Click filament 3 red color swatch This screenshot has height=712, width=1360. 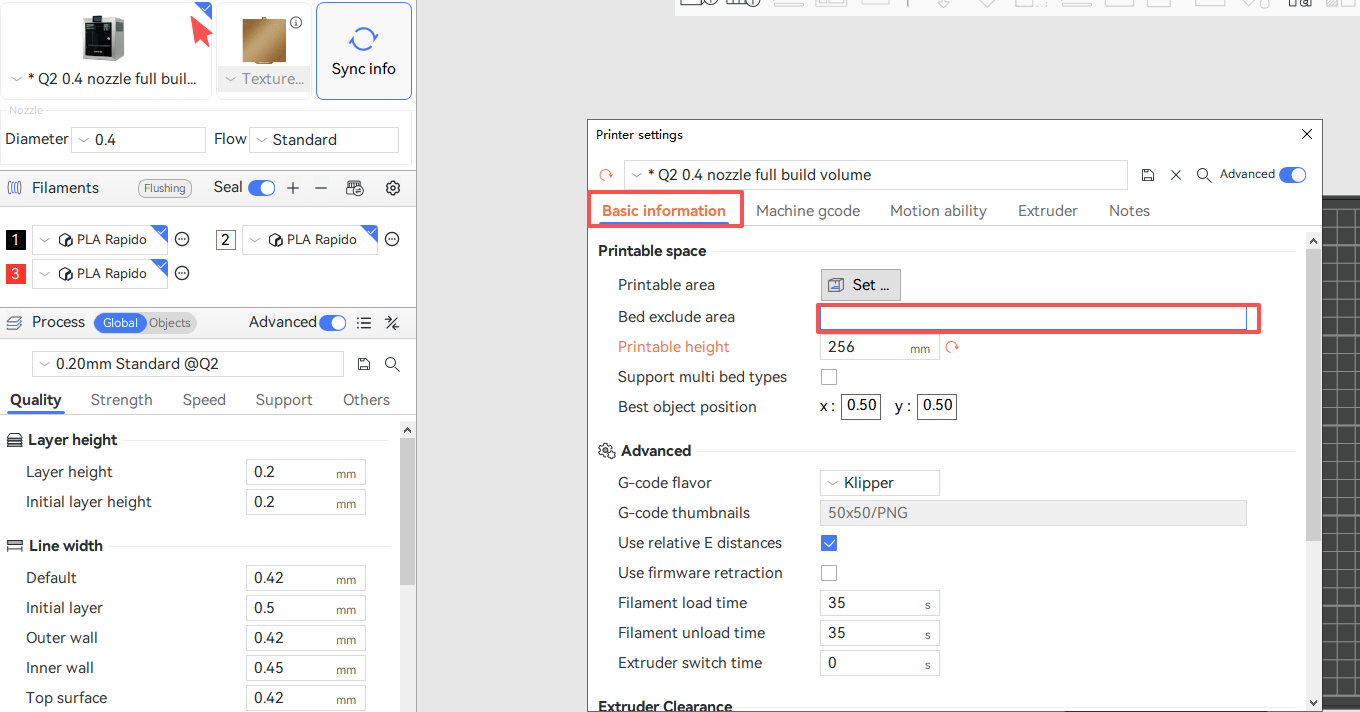click(16, 274)
